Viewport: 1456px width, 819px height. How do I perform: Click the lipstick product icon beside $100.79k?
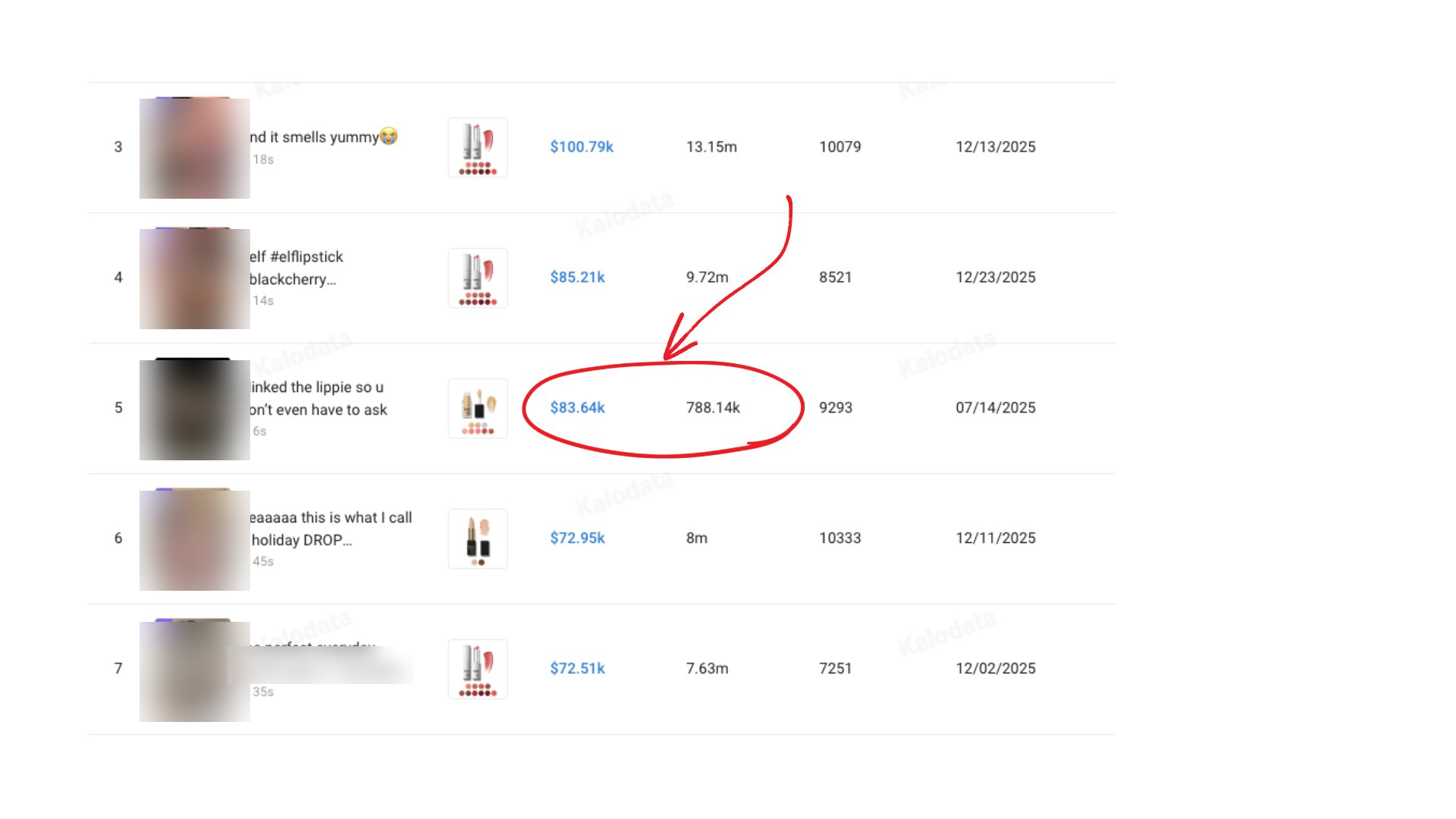click(478, 147)
